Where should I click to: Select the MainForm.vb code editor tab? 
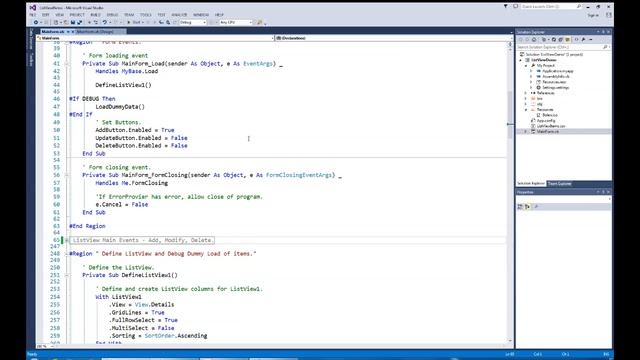[53, 32]
